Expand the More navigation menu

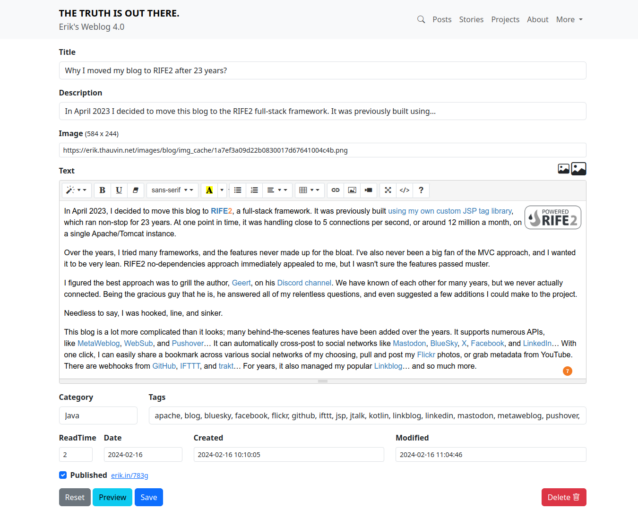tap(569, 20)
